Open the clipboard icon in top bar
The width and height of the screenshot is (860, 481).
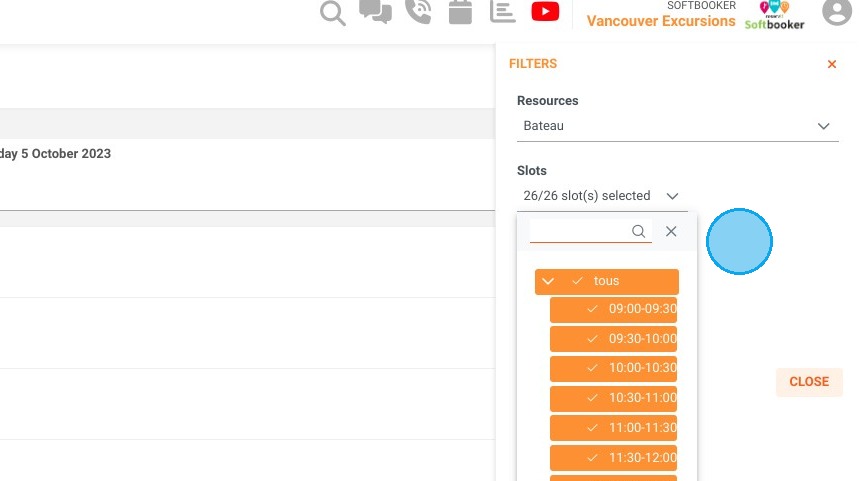[x=460, y=12]
